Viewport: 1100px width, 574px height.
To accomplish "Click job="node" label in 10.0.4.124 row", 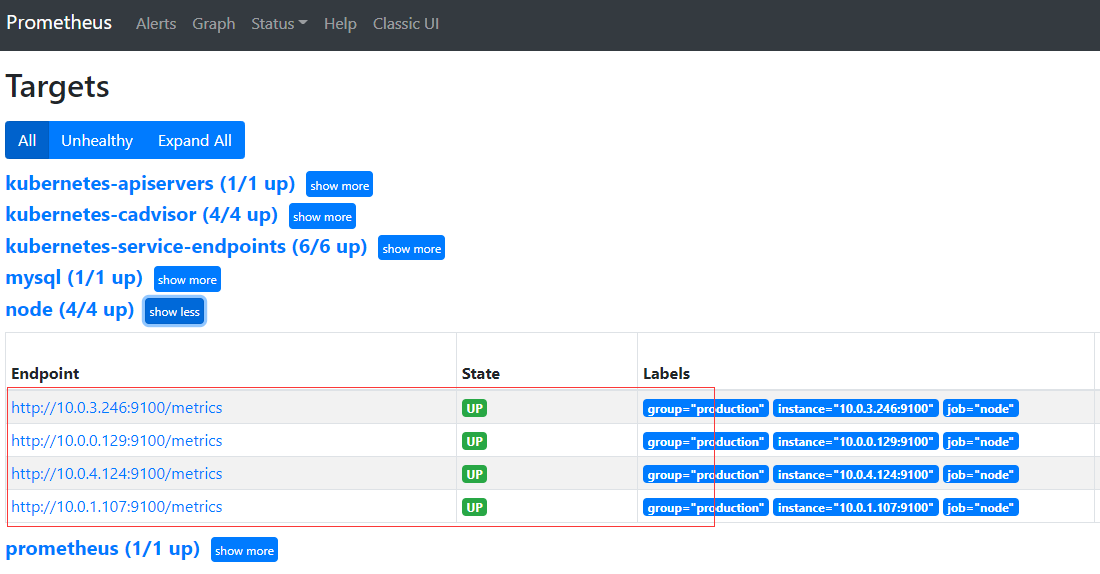I will pyautogui.click(x=980, y=474).
